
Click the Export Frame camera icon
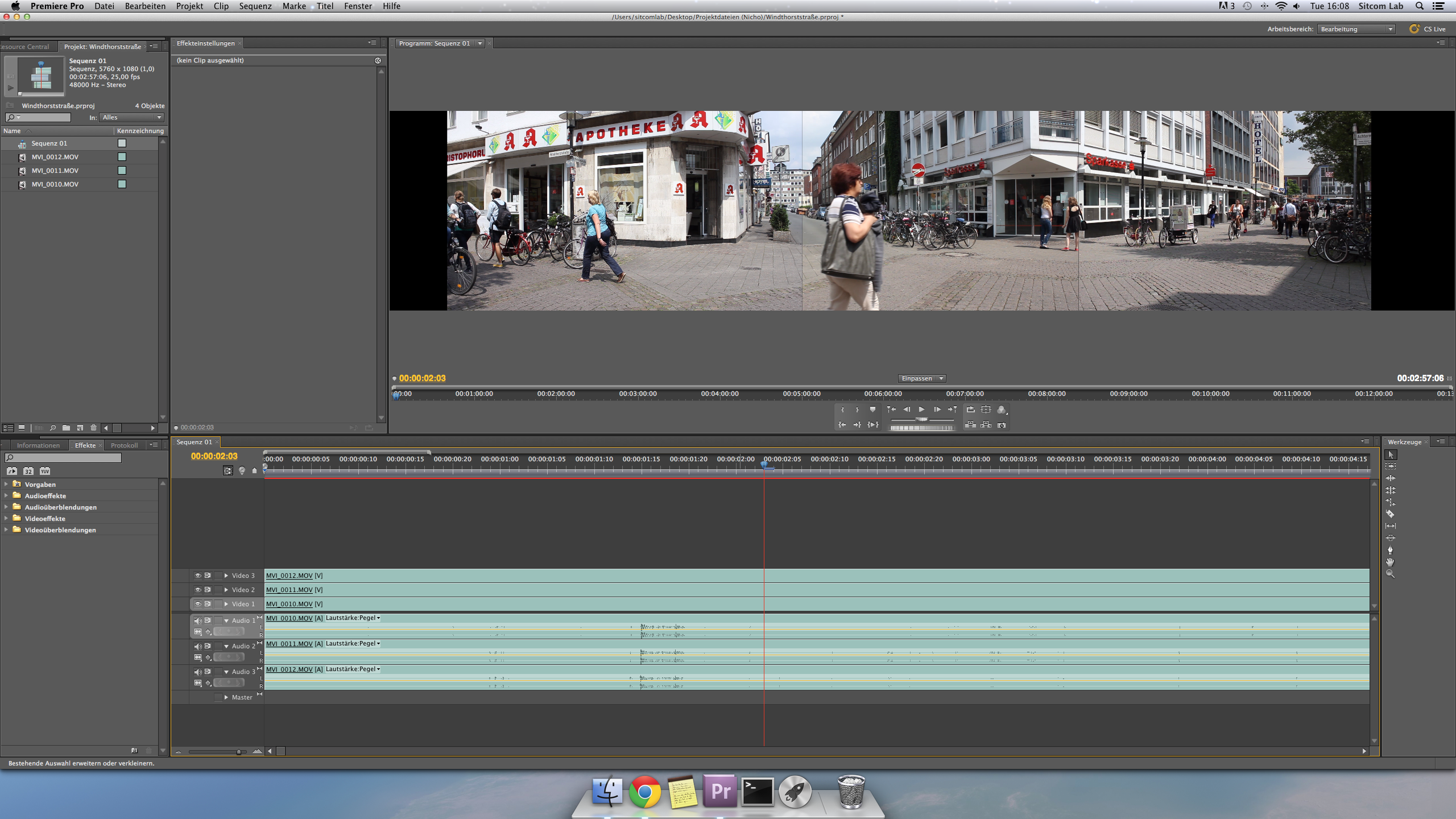pos(1002,425)
